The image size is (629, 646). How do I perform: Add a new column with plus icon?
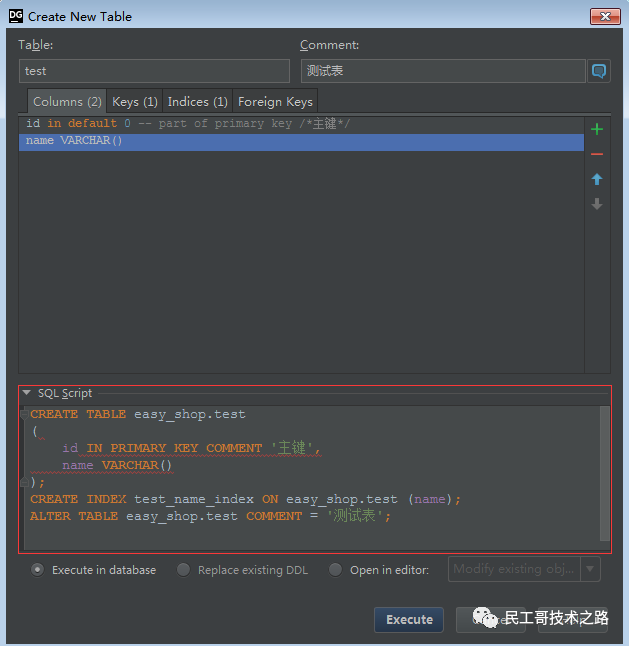pyautogui.click(x=597, y=129)
